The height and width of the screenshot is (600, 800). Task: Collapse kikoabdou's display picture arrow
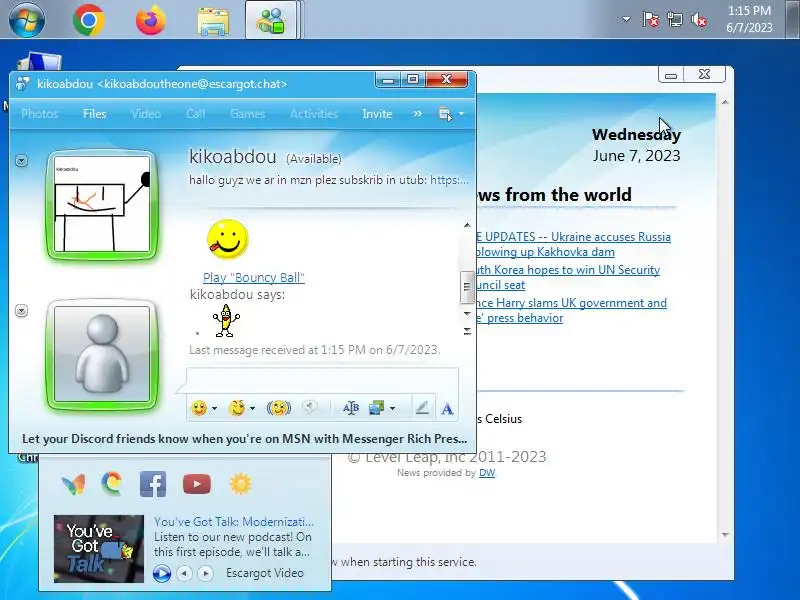[21, 161]
